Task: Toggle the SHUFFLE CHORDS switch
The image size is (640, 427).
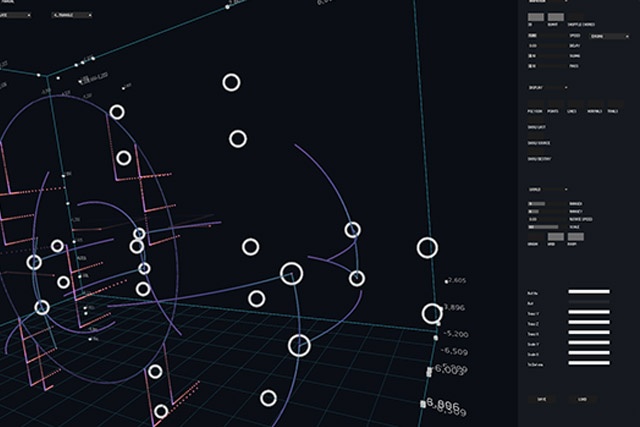Action: point(576,17)
